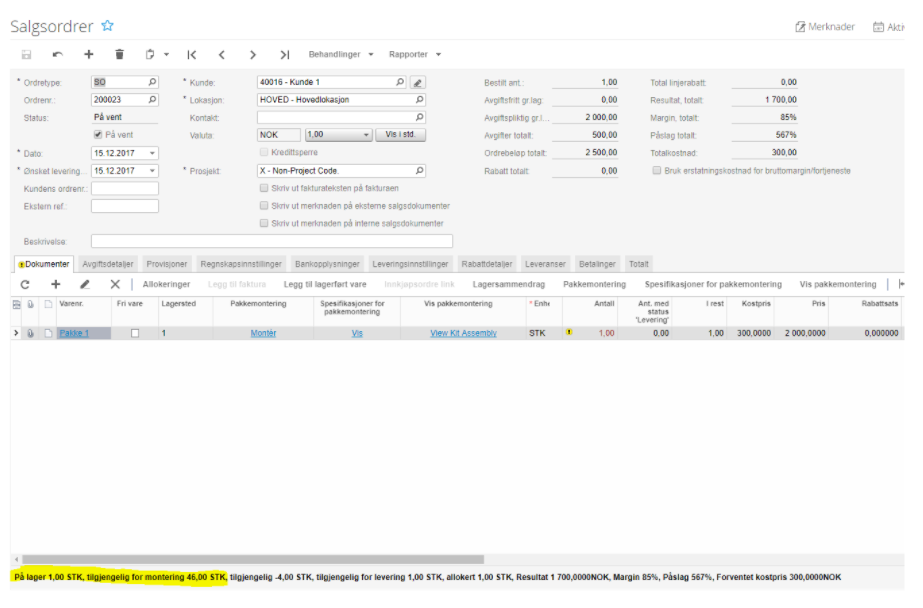This screenshot has height=608, width=923.
Task: Switch to the Avgiftsdetaljer tab
Action: [x=108, y=264]
